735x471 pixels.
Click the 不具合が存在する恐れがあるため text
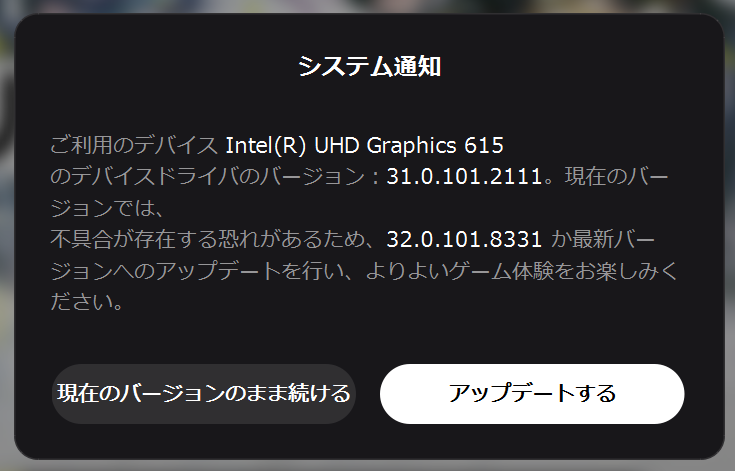(x=208, y=240)
